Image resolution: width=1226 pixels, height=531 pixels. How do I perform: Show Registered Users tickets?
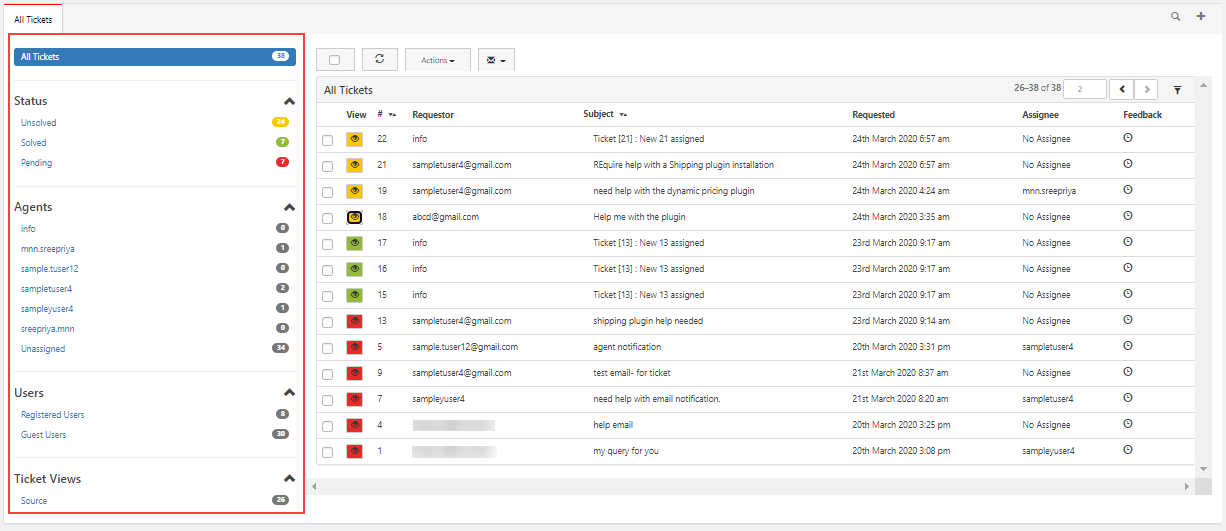[x=52, y=415]
